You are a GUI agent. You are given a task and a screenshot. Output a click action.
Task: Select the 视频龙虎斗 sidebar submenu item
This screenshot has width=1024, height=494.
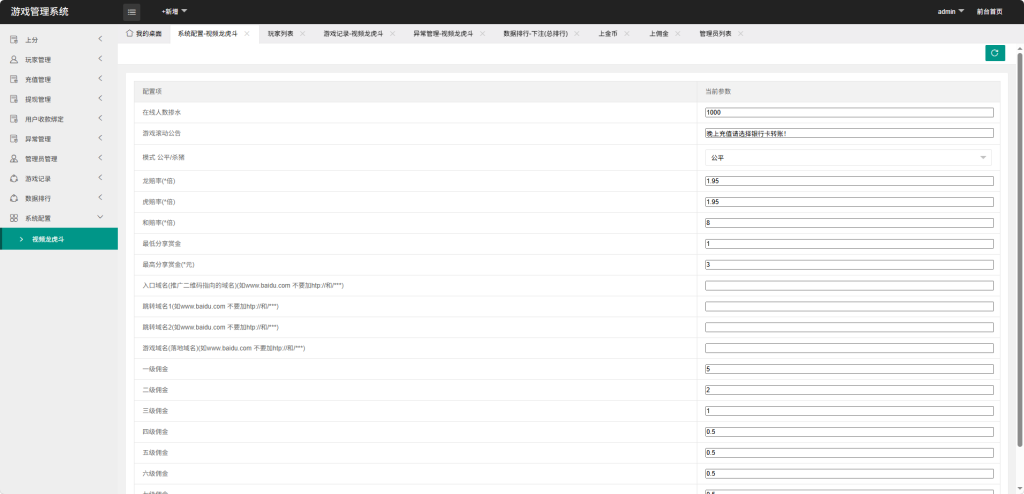(59, 239)
